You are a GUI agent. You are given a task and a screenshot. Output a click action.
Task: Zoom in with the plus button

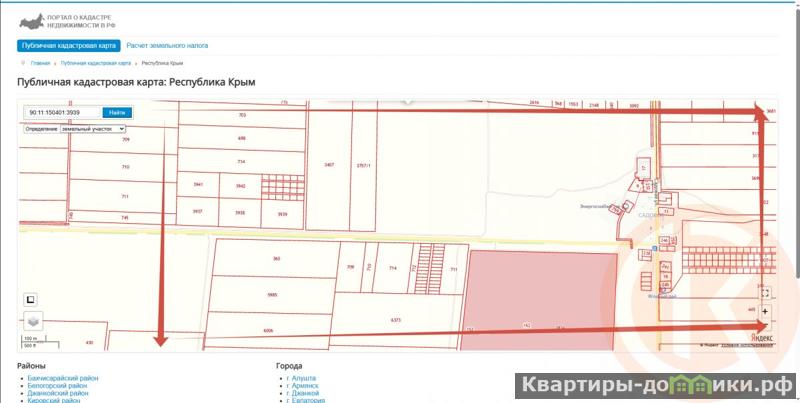[765, 311]
